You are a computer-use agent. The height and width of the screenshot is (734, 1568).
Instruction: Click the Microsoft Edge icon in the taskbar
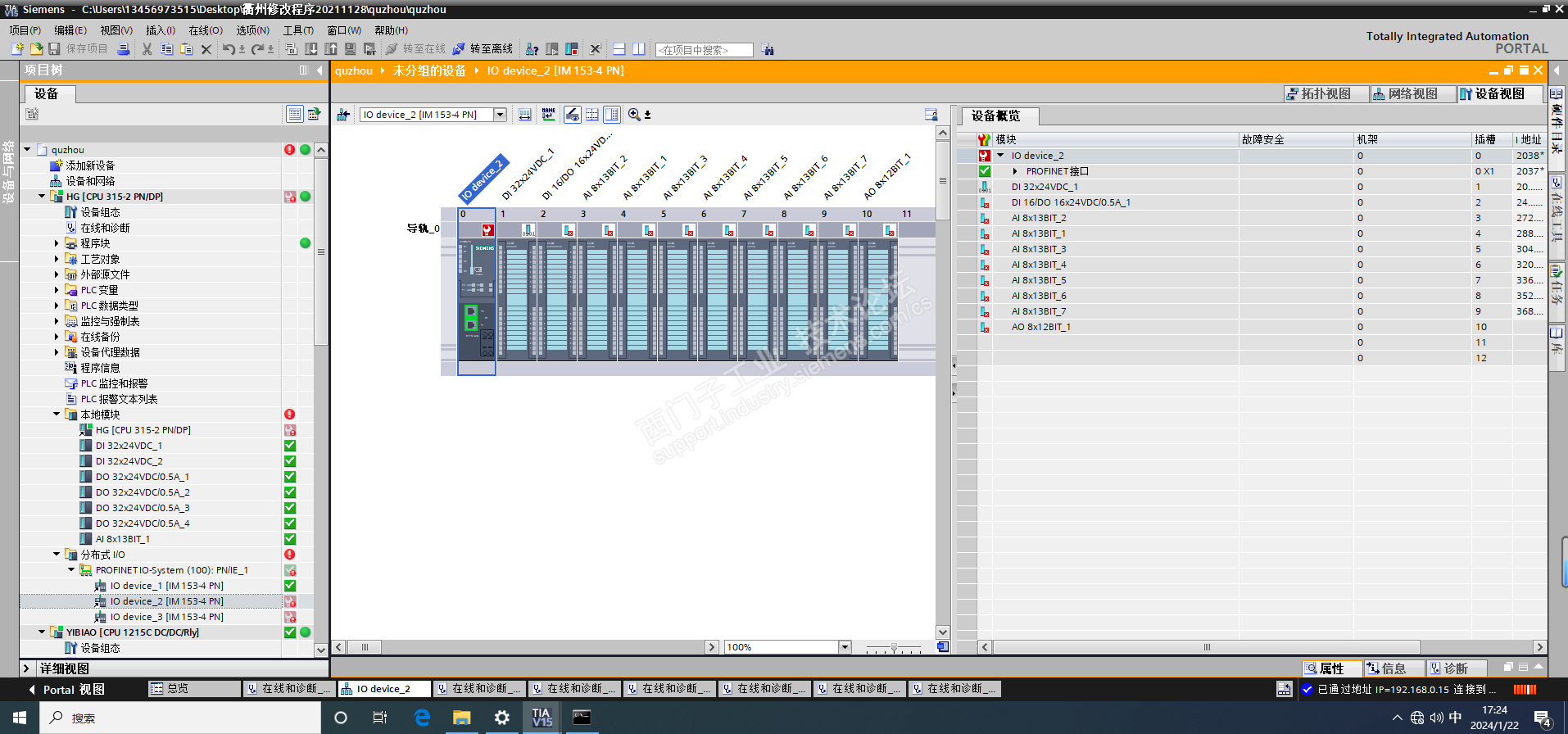point(422,718)
